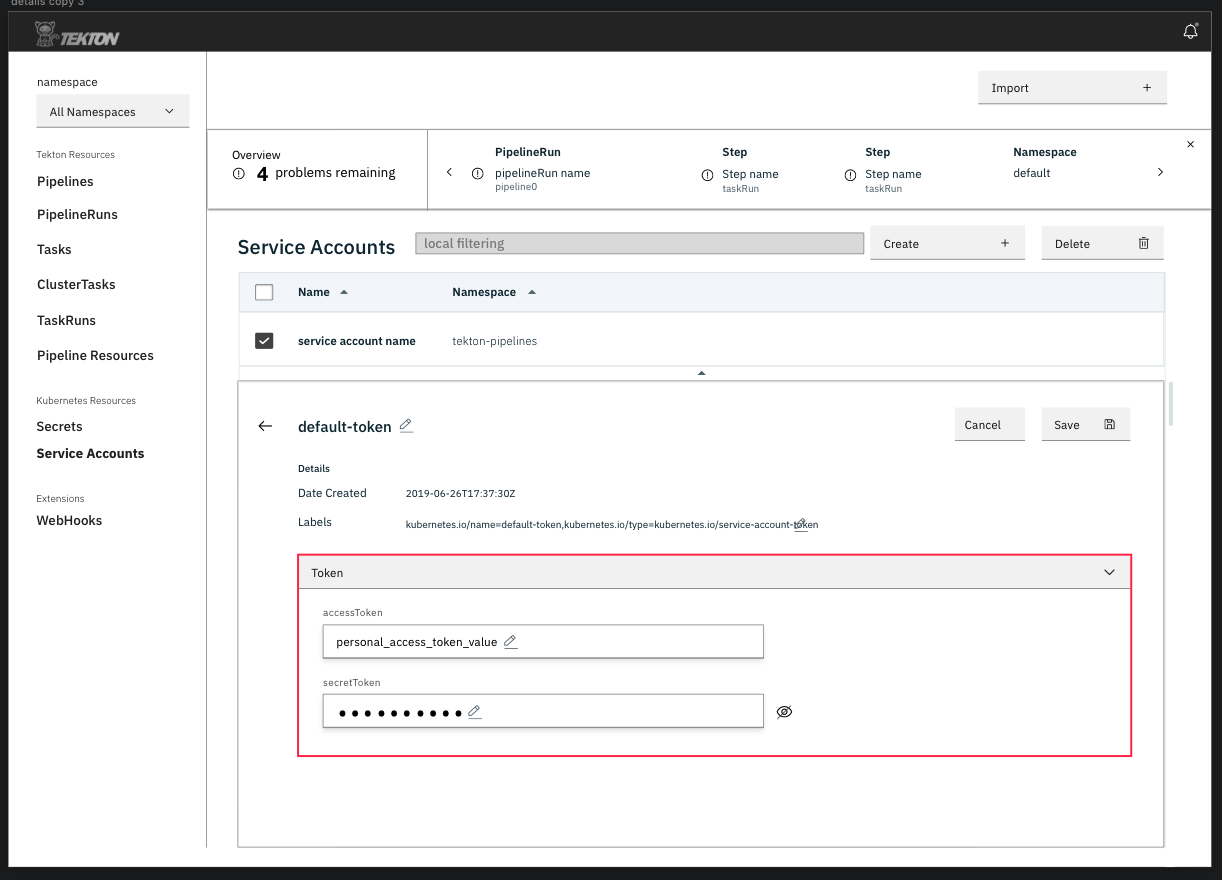Uncheck the service account name row

pos(264,340)
